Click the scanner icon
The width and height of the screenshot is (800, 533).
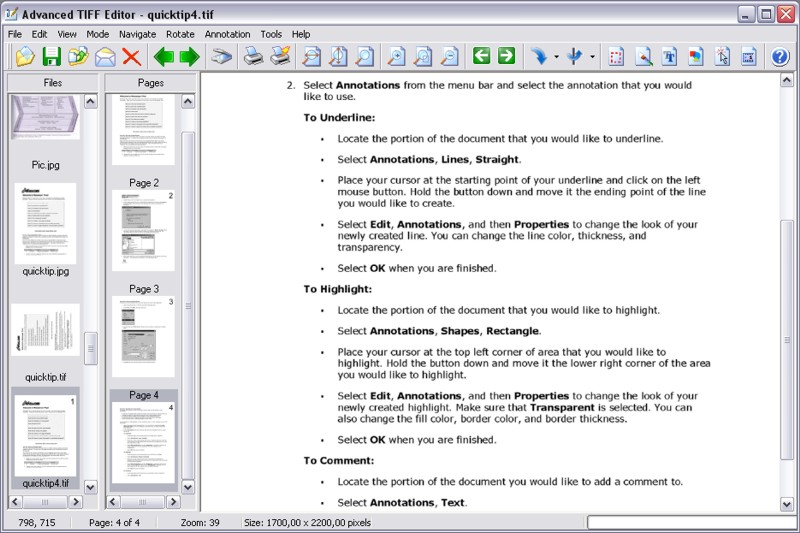tap(221, 56)
